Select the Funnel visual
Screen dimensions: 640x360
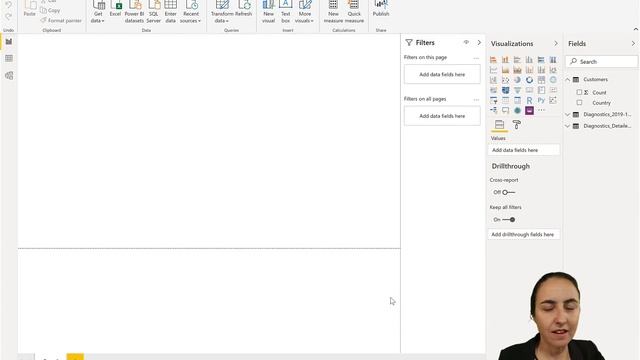tap(517, 90)
